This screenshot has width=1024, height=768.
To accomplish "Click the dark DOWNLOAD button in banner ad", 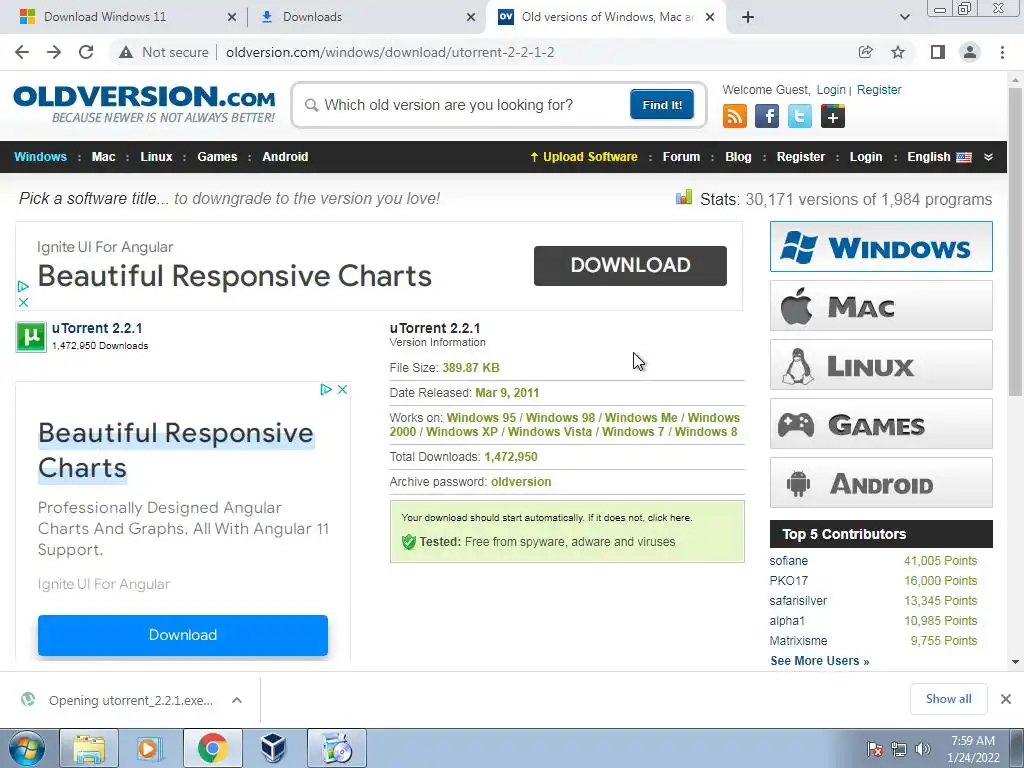I will coord(630,265).
